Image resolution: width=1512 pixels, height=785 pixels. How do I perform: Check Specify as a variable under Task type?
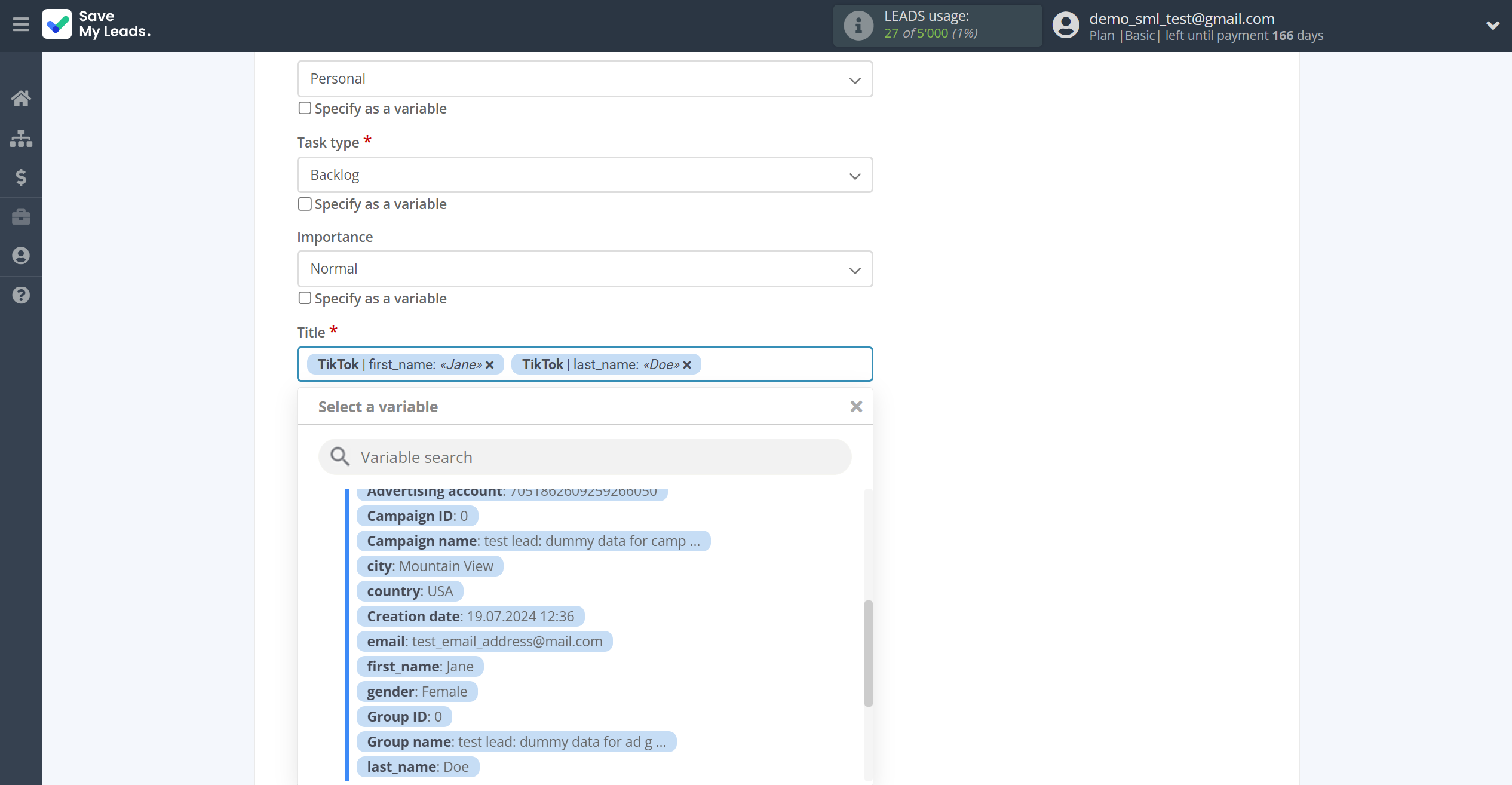click(x=305, y=204)
